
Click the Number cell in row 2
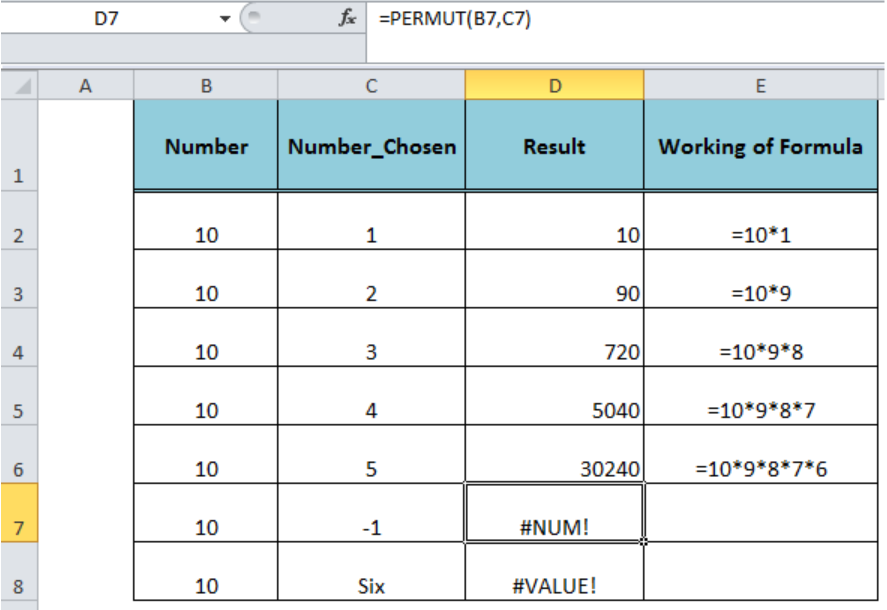click(206, 221)
